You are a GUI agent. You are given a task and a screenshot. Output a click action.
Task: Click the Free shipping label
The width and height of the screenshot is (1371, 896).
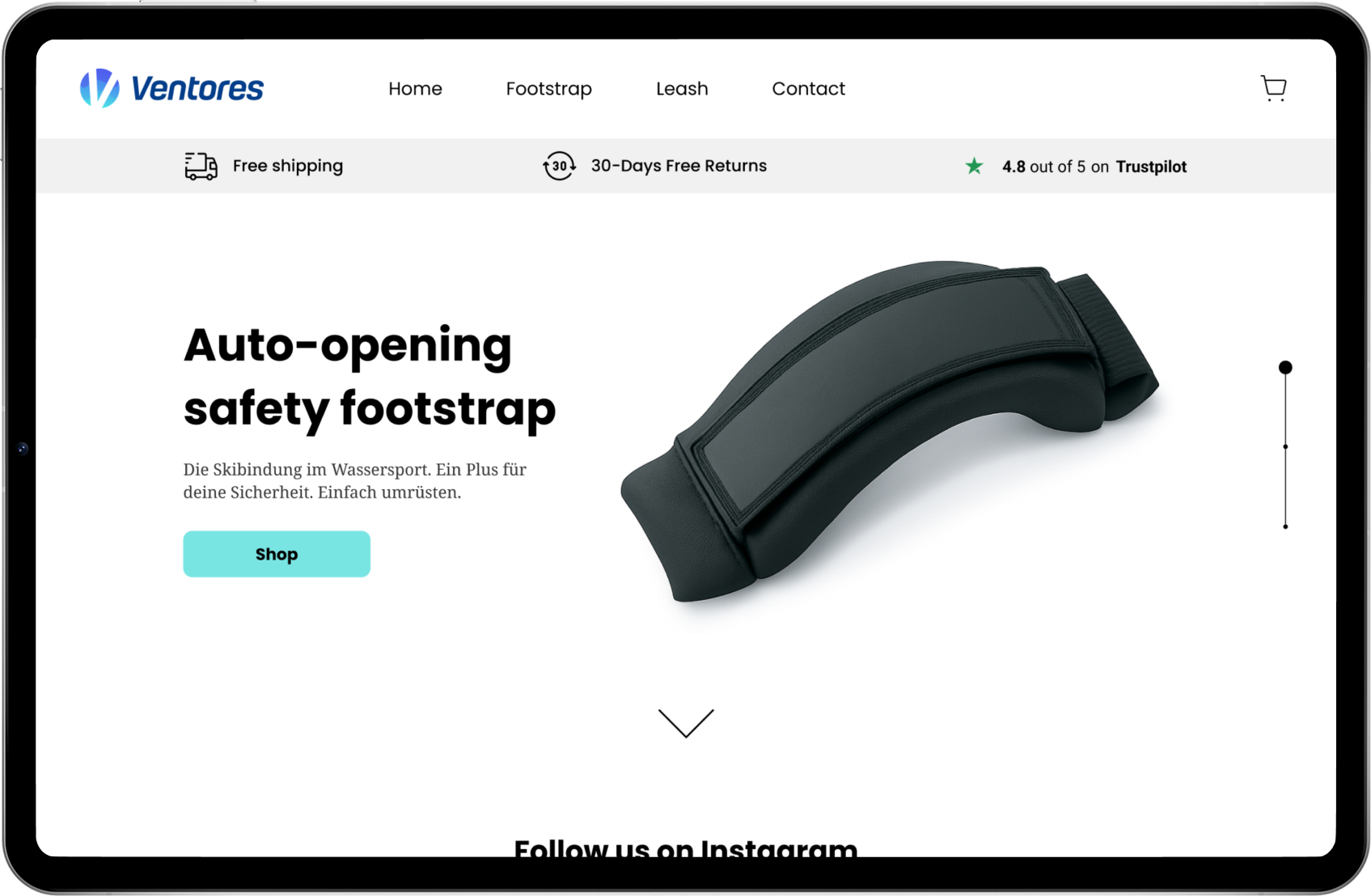click(x=288, y=167)
